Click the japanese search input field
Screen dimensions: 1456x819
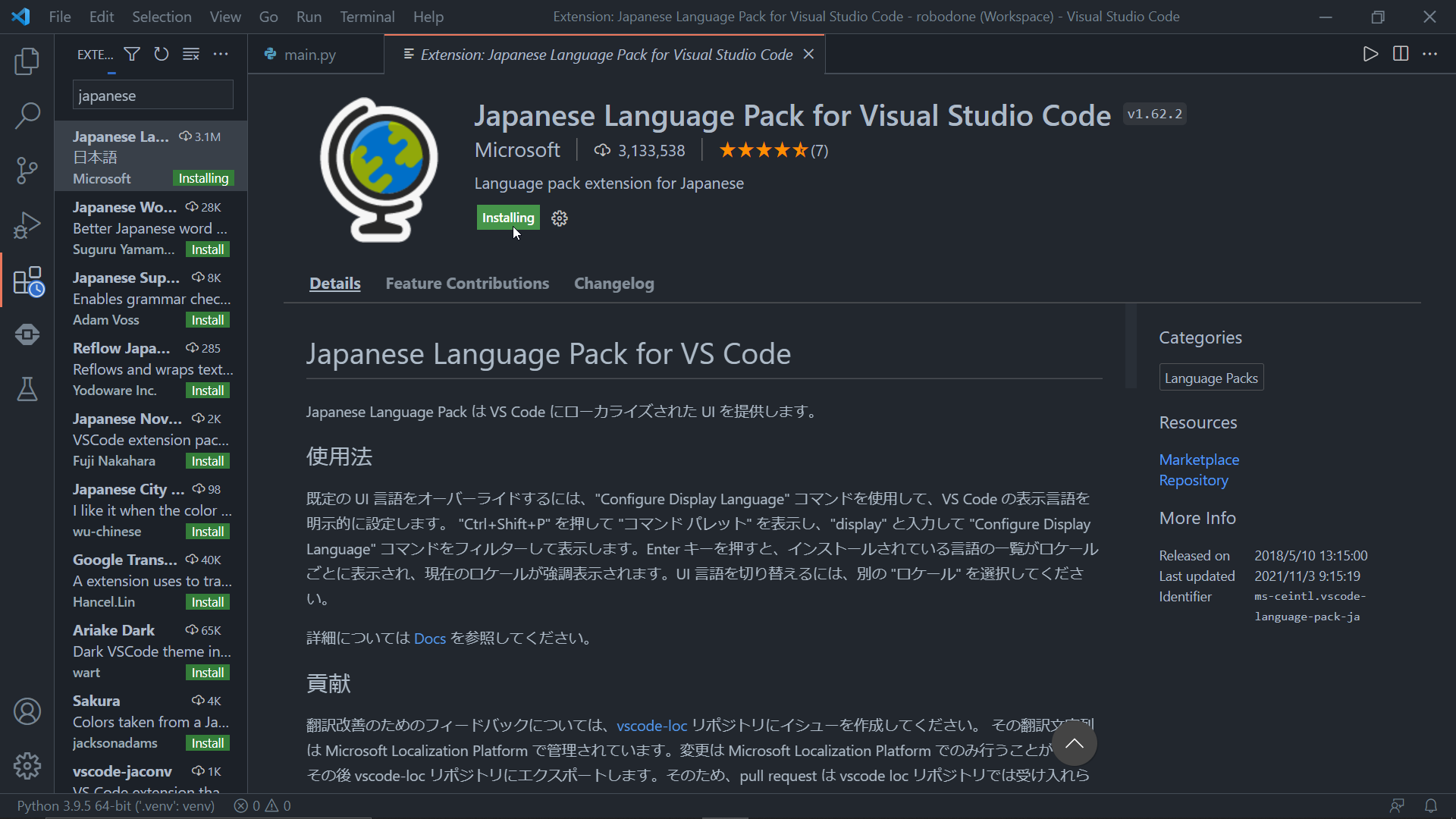click(x=152, y=95)
